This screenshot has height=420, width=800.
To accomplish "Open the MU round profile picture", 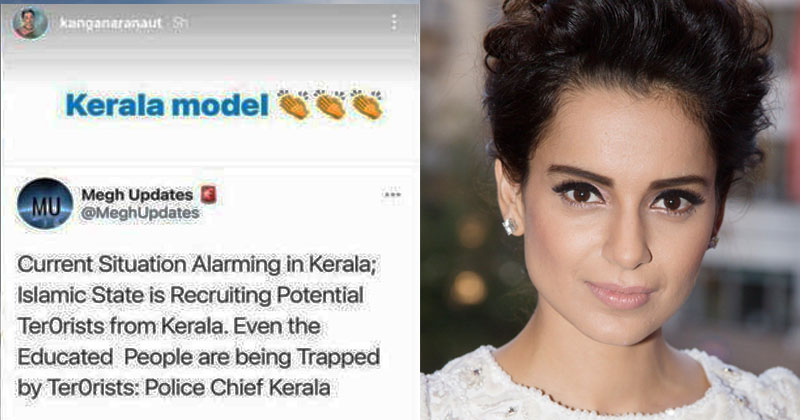I will (45, 204).
